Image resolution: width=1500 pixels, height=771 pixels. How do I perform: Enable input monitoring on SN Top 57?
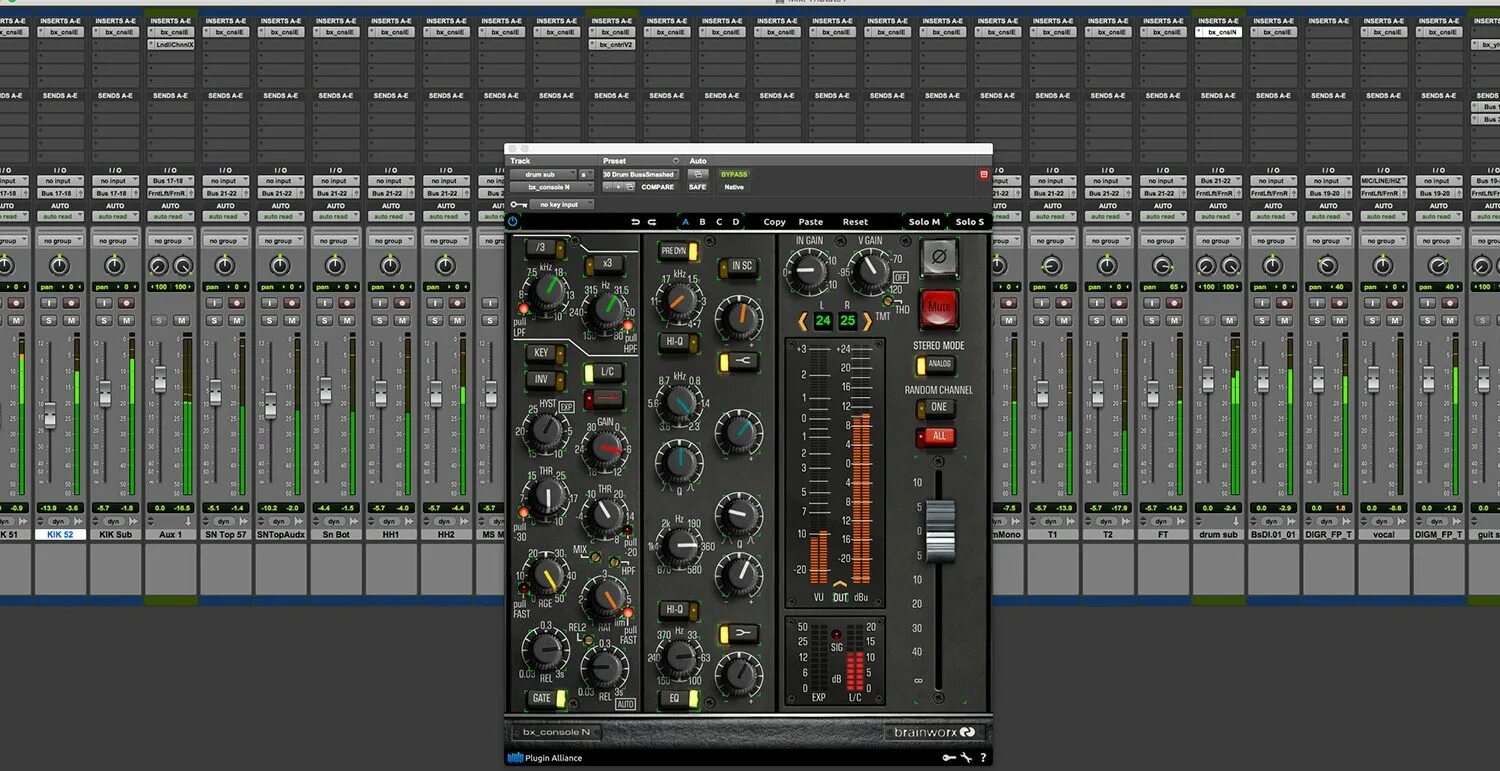[x=215, y=303]
